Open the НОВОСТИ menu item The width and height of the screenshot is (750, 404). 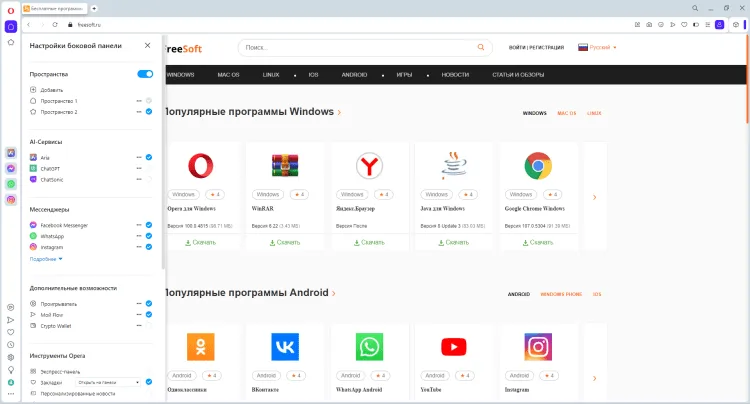click(x=455, y=75)
